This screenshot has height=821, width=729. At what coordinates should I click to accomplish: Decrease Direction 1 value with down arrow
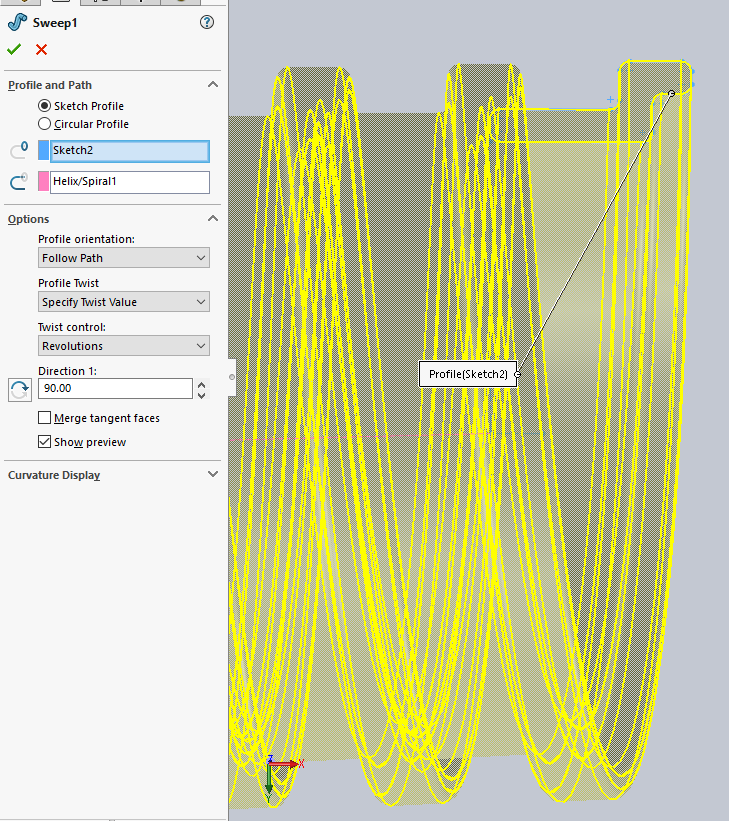(x=202, y=395)
